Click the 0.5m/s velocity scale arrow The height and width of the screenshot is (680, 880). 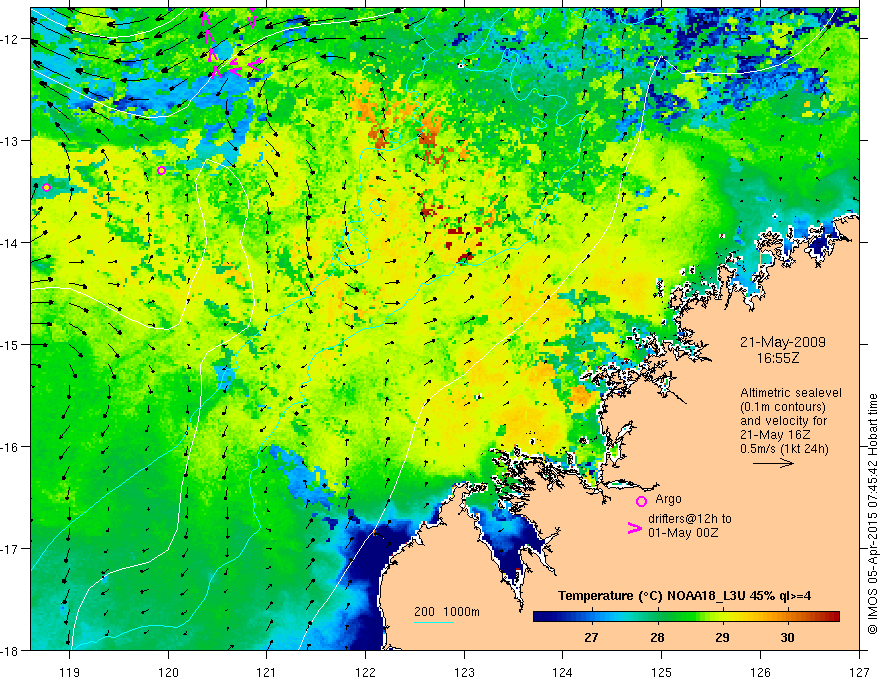773,463
